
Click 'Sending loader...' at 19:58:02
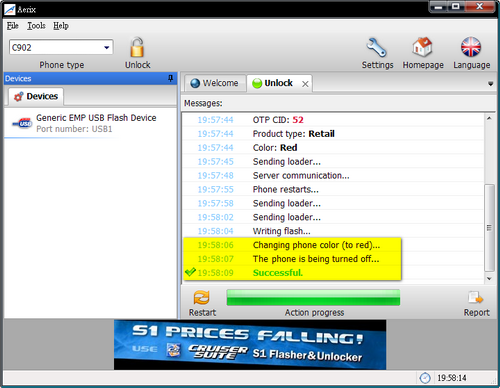point(287,217)
